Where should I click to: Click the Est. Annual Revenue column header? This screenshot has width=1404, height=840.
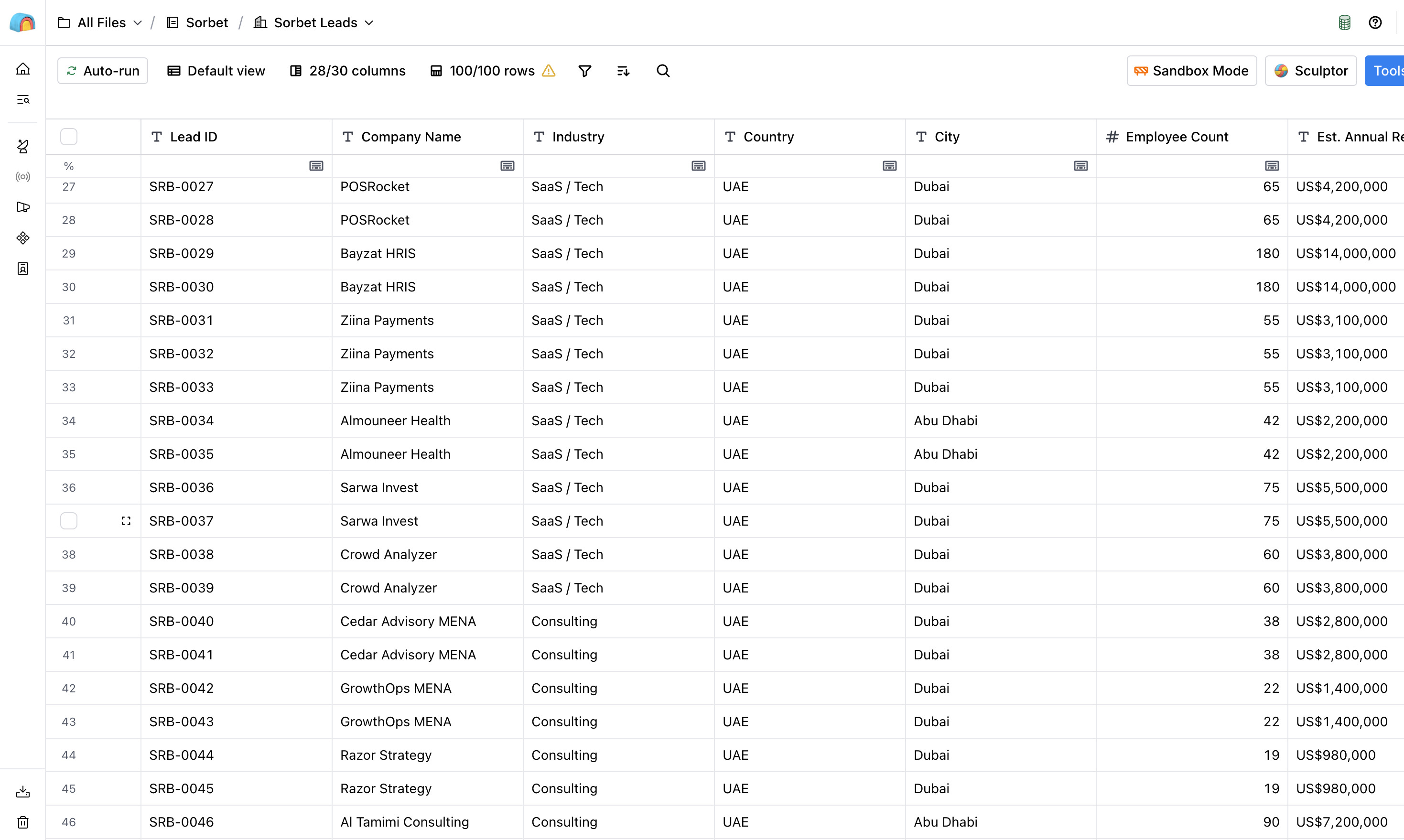[1346, 136]
